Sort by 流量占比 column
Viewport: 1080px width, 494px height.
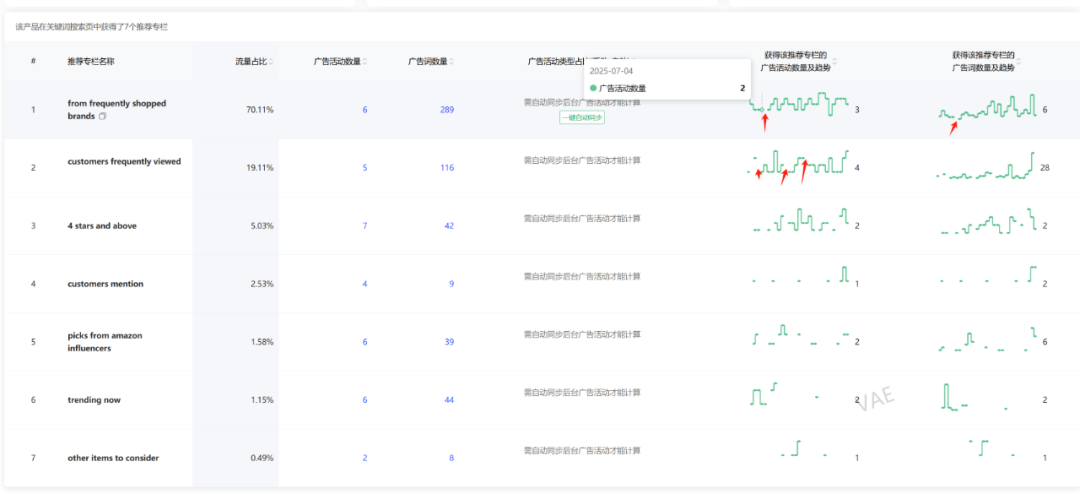tap(271, 62)
